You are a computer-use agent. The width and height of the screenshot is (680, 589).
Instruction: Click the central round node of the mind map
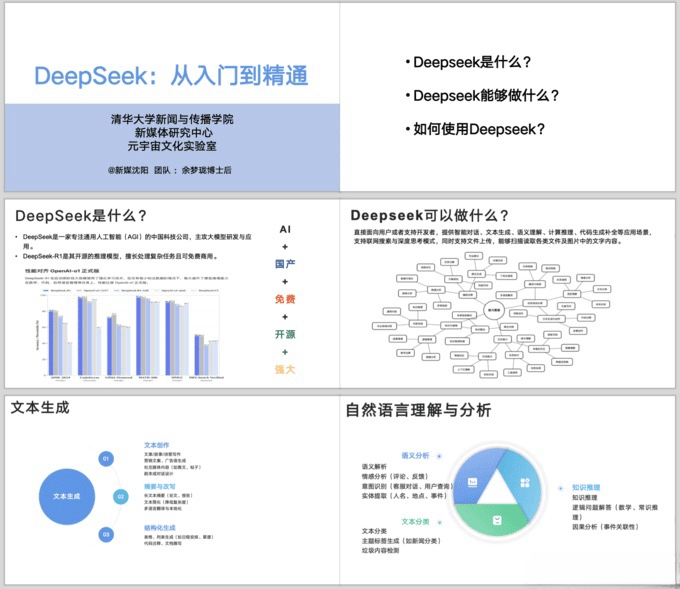494,310
